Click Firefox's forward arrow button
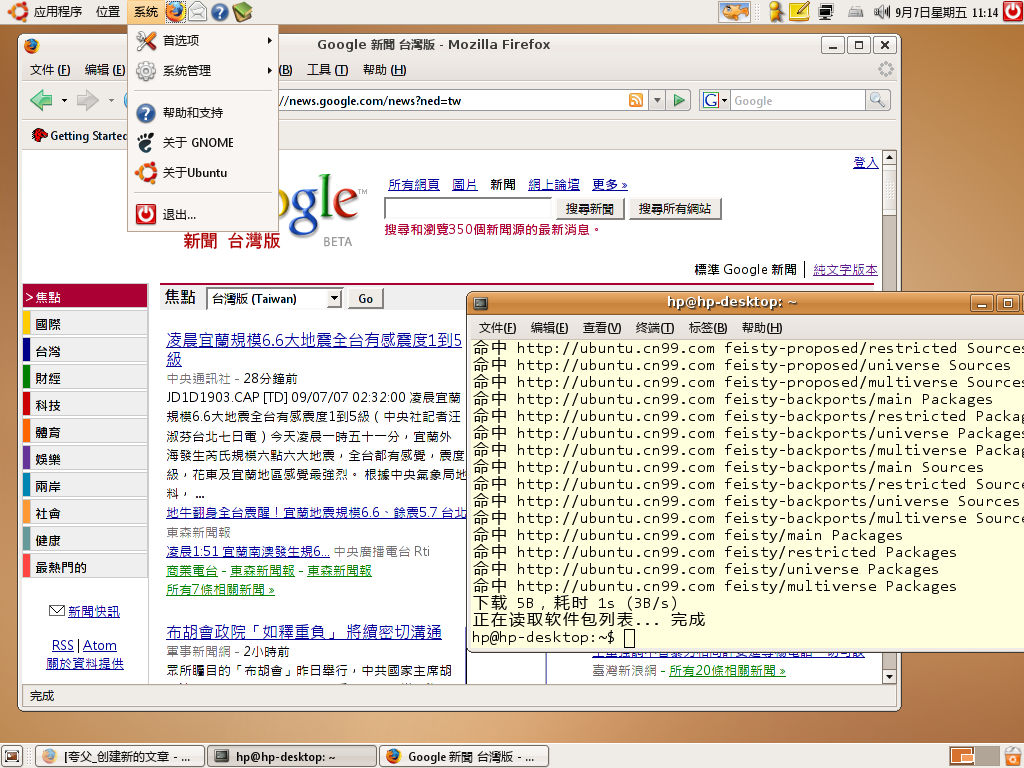The width and height of the screenshot is (1024, 768). [88, 100]
